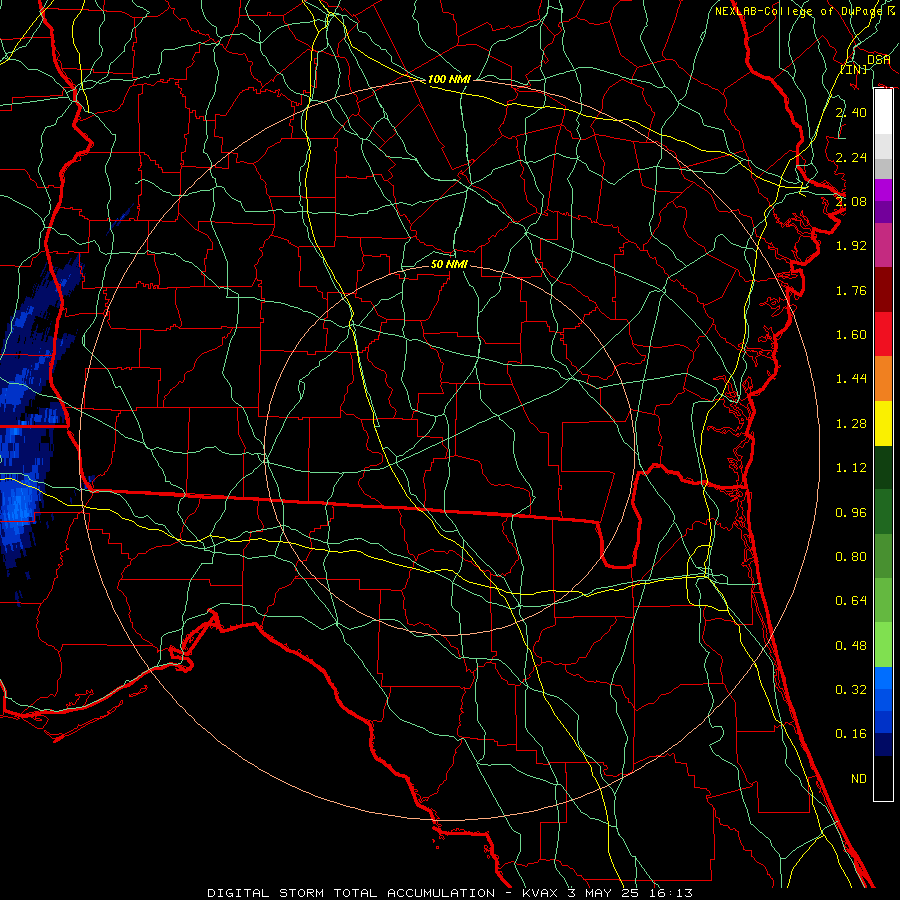Image resolution: width=900 pixels, height=900 pixels.
Task: Click the ND legend label
Action: click(859, 779)
